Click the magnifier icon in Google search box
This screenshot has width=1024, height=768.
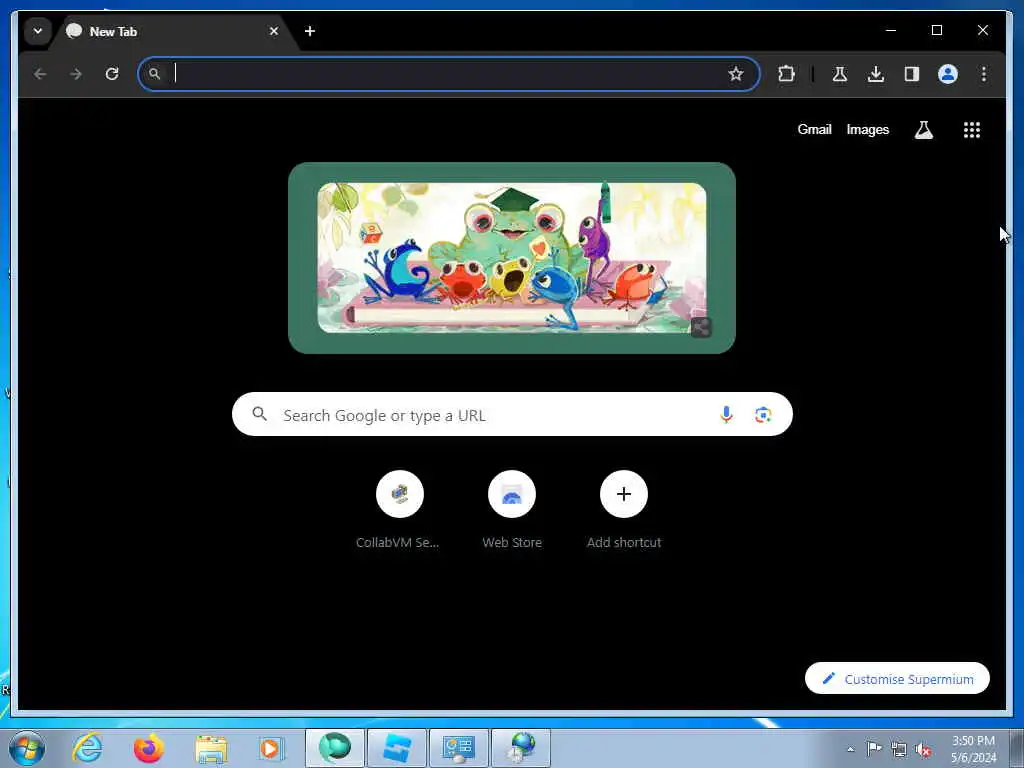(x=260, y=414)
